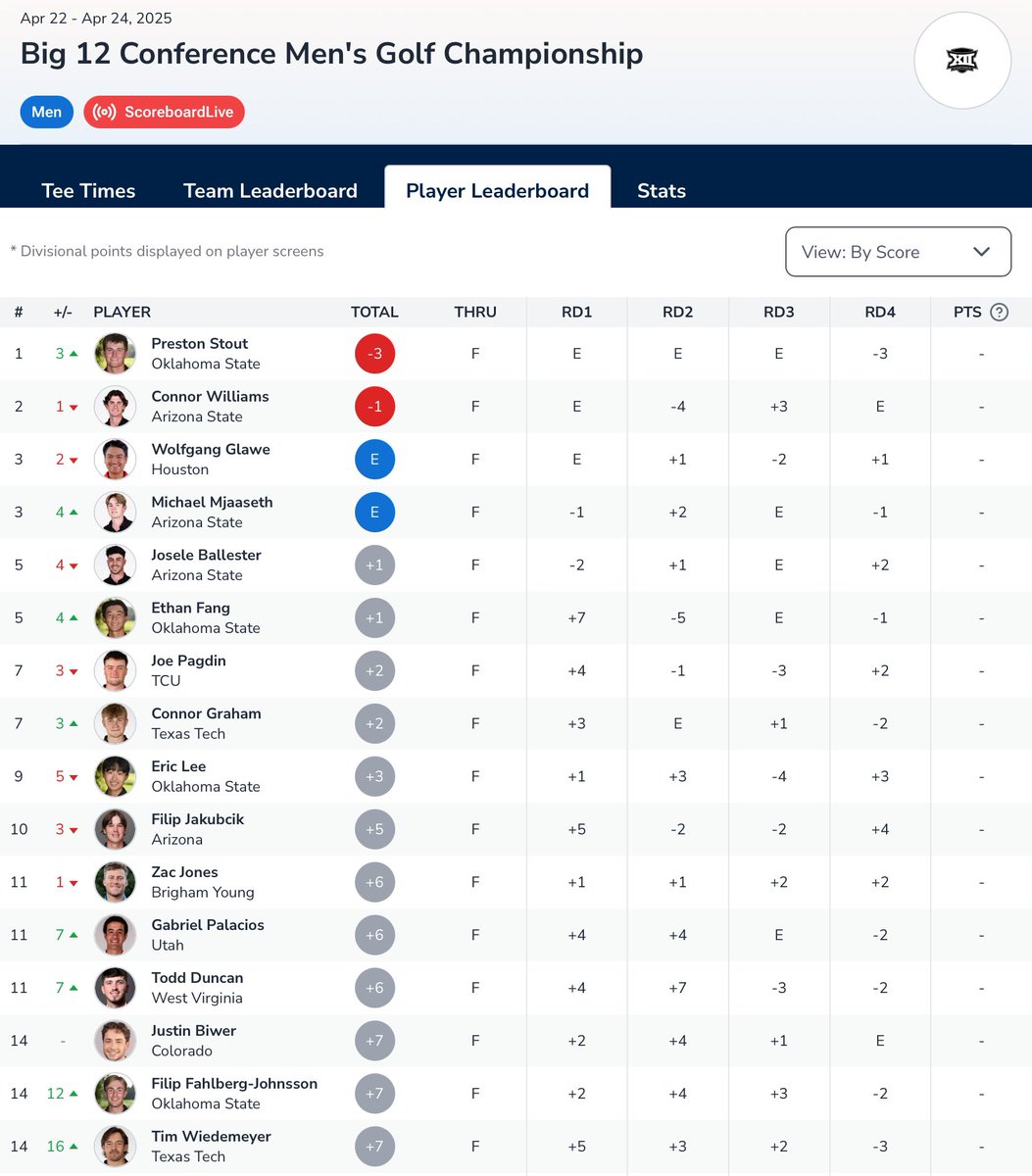Click the West Virginia team label
Viewport: 1032px width, 1176px height.
click(x=197, y=999)
